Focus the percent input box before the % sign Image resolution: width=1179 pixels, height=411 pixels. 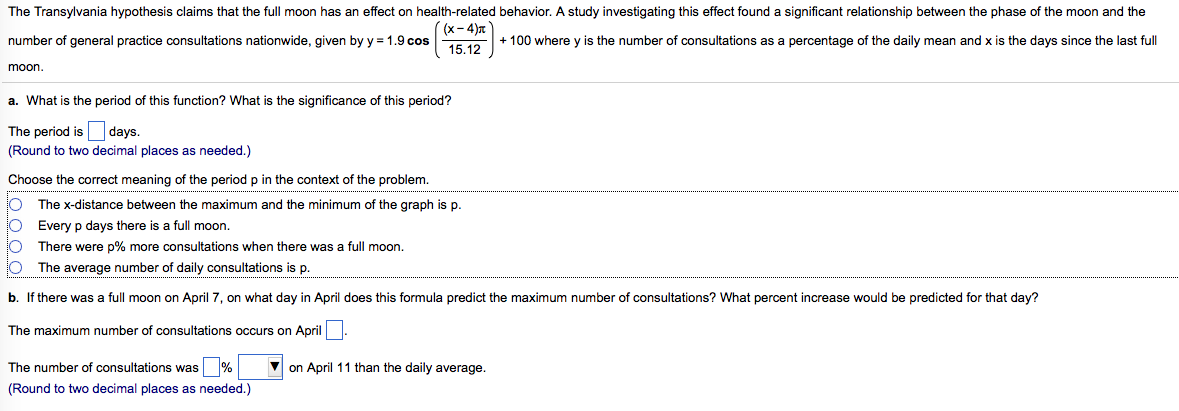[x=211, y=368]
